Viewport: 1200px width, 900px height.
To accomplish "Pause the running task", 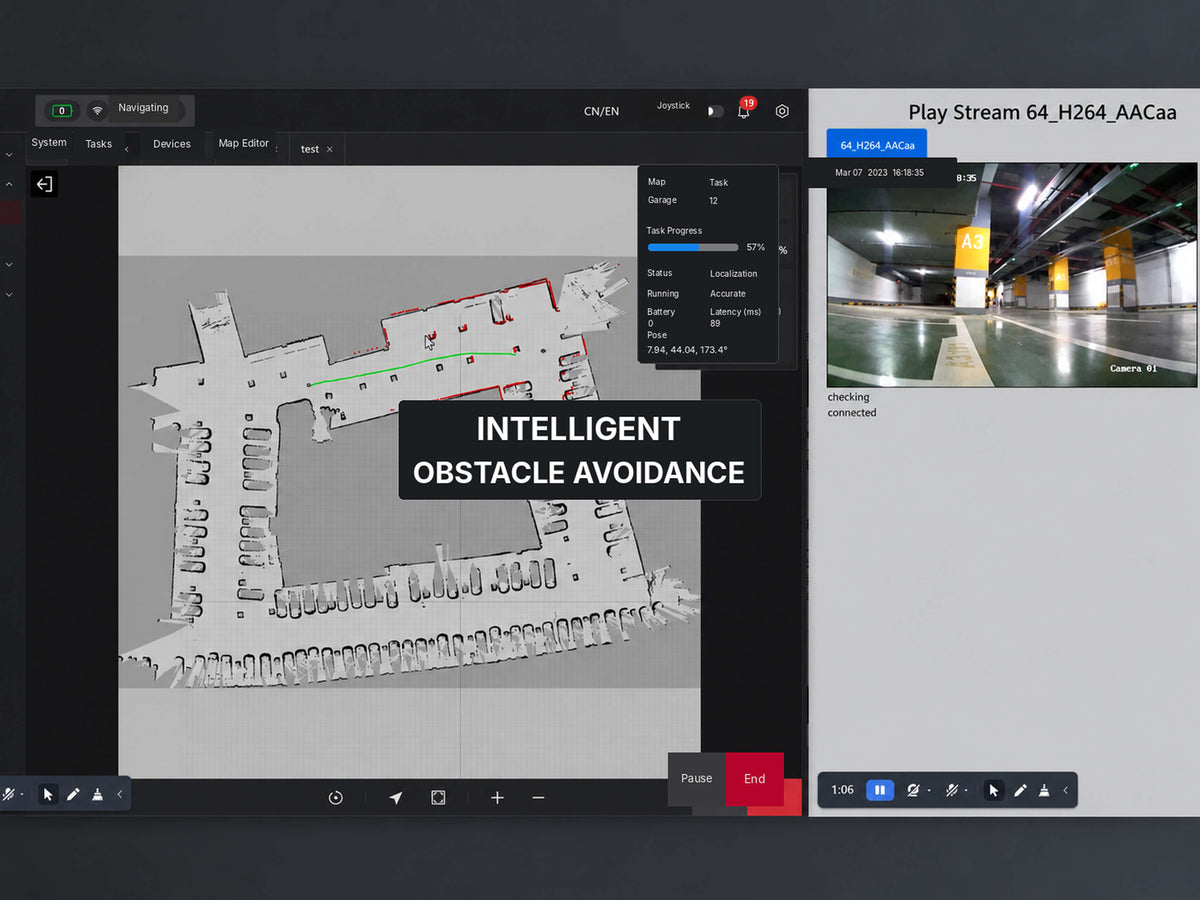I will [697, 779].
